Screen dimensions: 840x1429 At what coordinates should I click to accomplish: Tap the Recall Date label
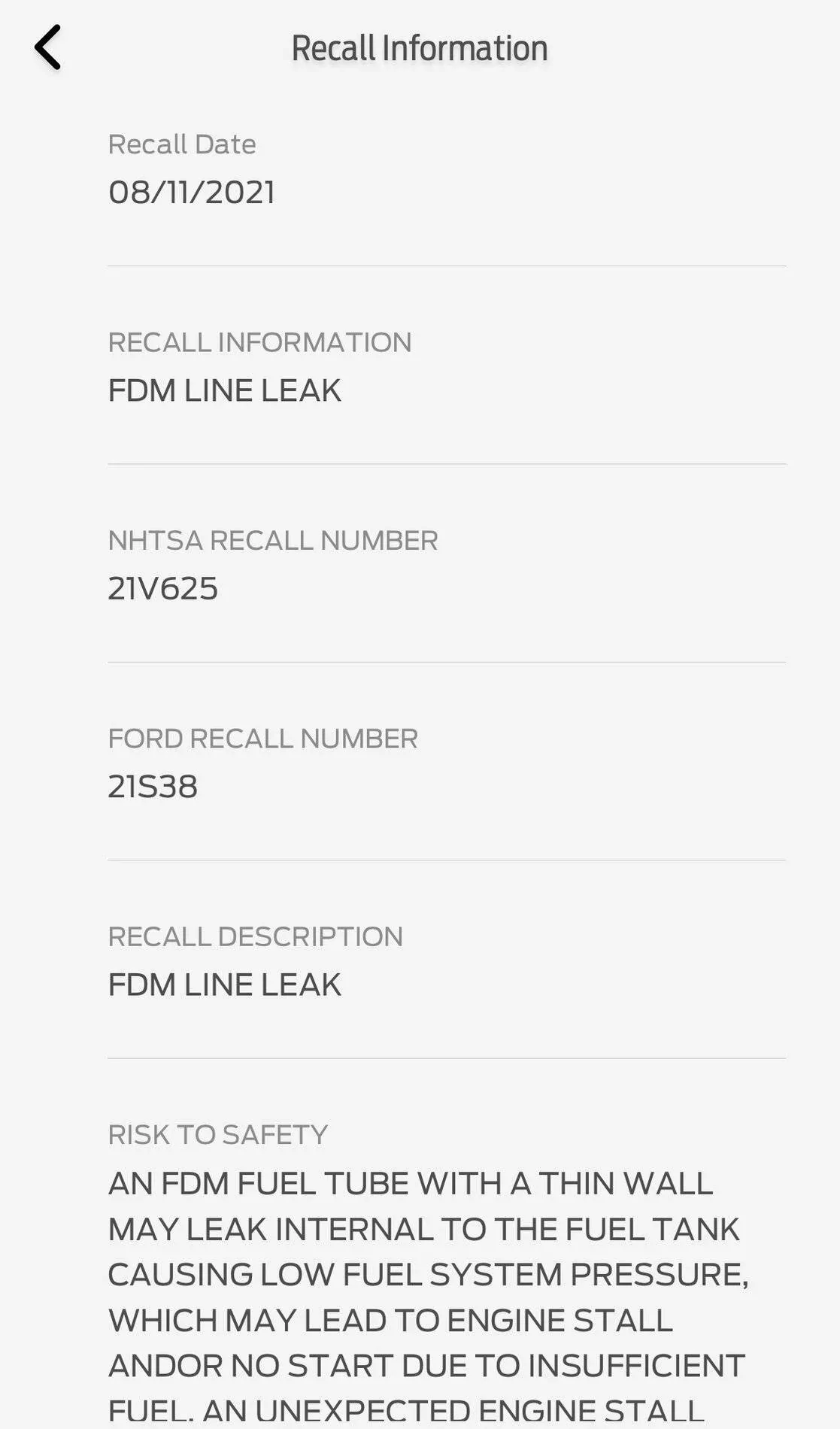click(x=182, y=144)
